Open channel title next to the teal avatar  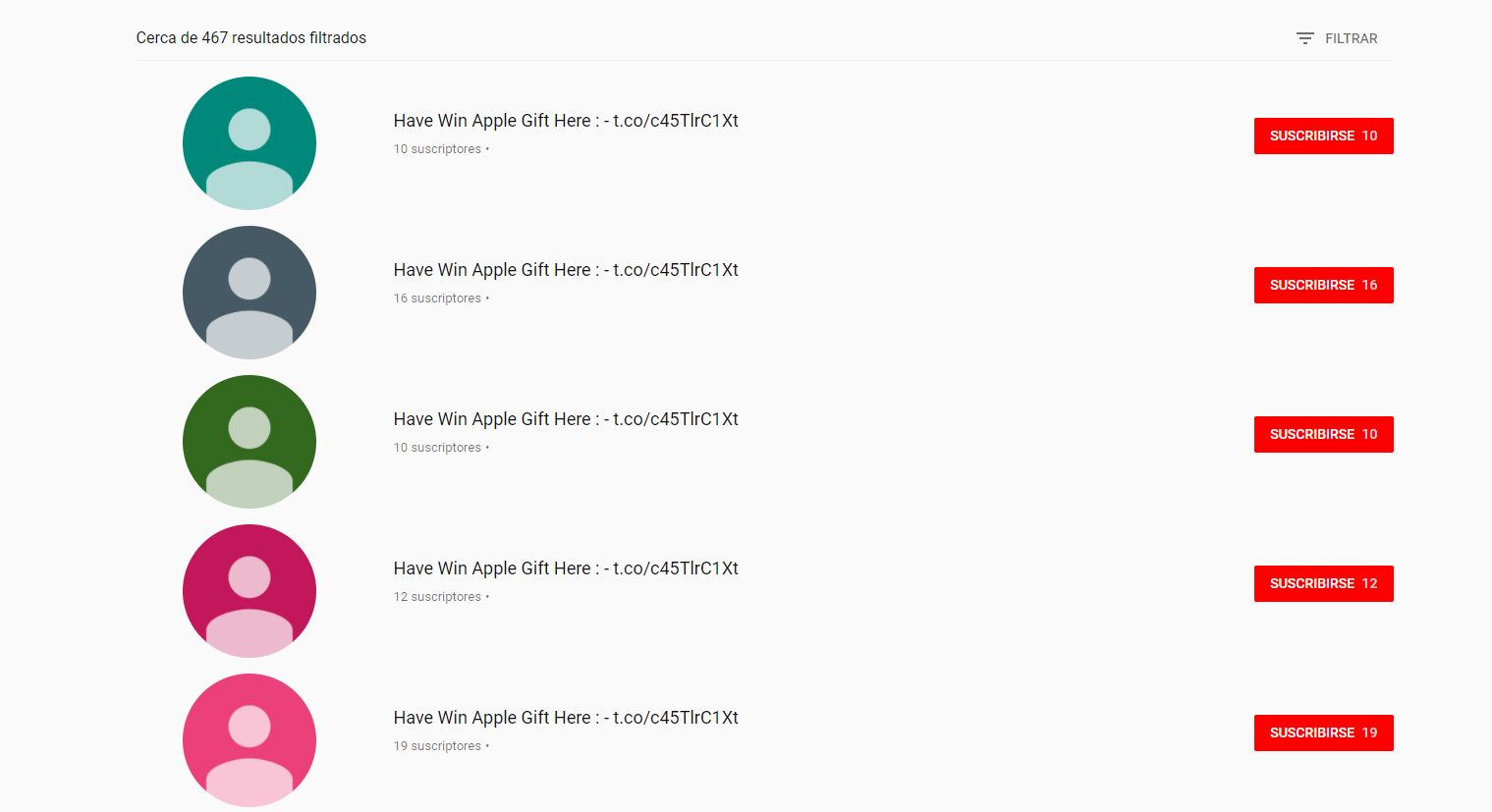click(566, 121)
